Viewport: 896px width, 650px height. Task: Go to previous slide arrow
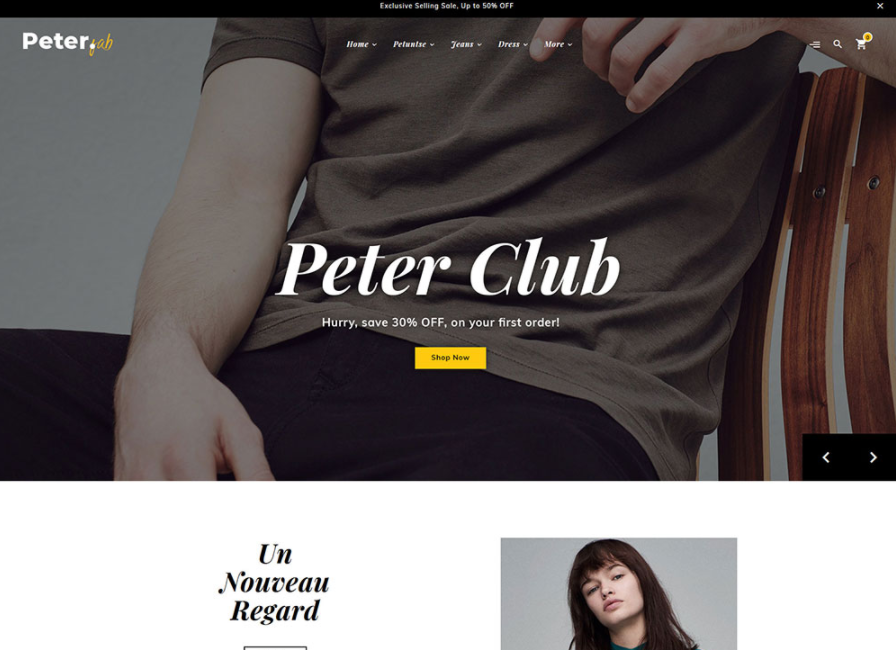point(826,458)
